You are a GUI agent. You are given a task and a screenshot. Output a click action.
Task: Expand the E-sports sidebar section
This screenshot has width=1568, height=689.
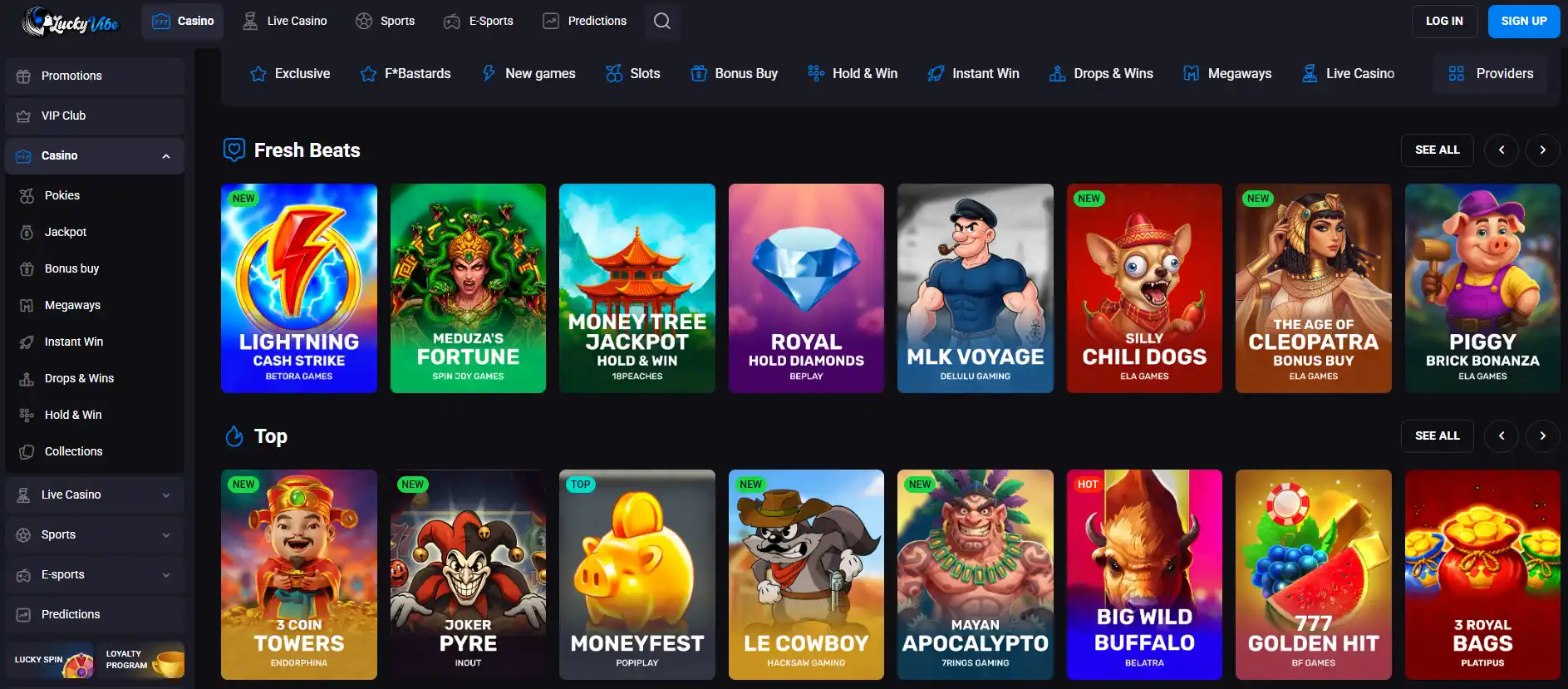tap(166, 574)
